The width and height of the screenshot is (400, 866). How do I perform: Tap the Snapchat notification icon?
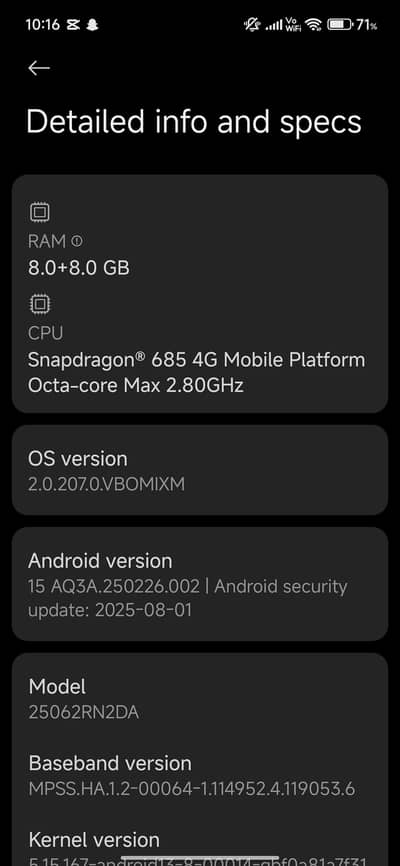(x=93, y=25)
